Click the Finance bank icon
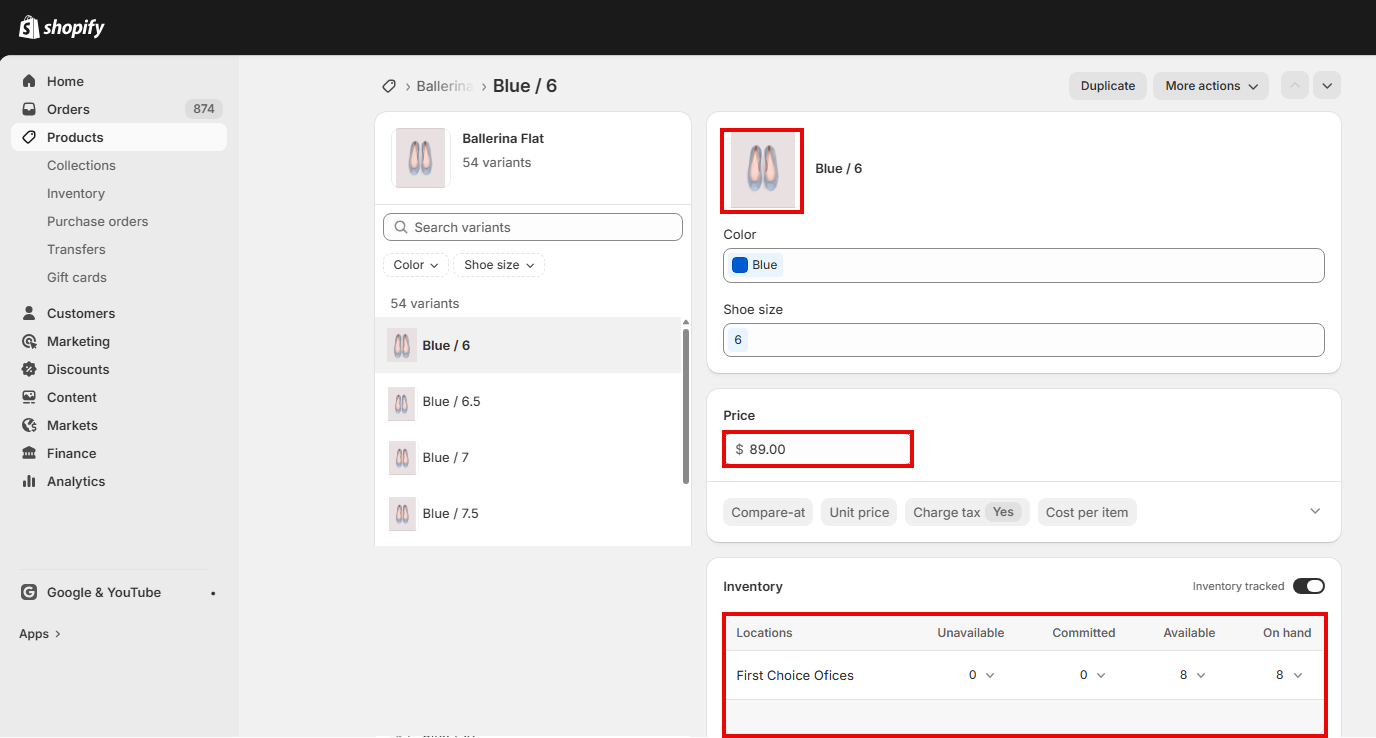1376x738 pixels. click(29, 453)
